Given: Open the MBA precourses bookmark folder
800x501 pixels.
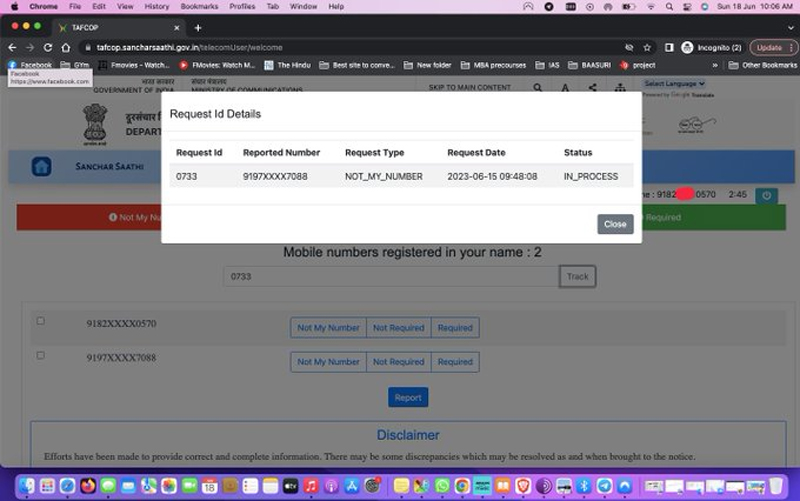Looking at the screenshot, I should coord(493,65).
